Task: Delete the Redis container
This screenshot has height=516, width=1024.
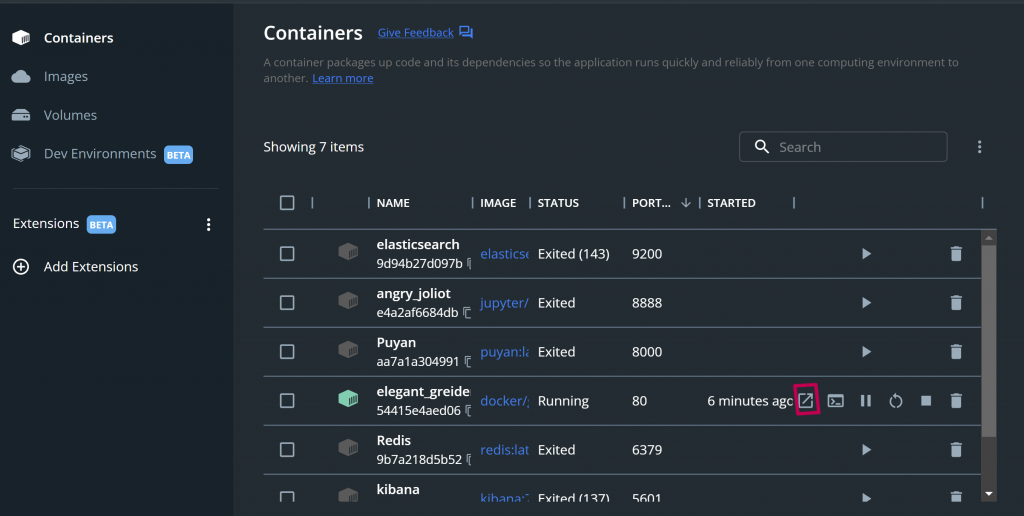Action: (956, 449)
